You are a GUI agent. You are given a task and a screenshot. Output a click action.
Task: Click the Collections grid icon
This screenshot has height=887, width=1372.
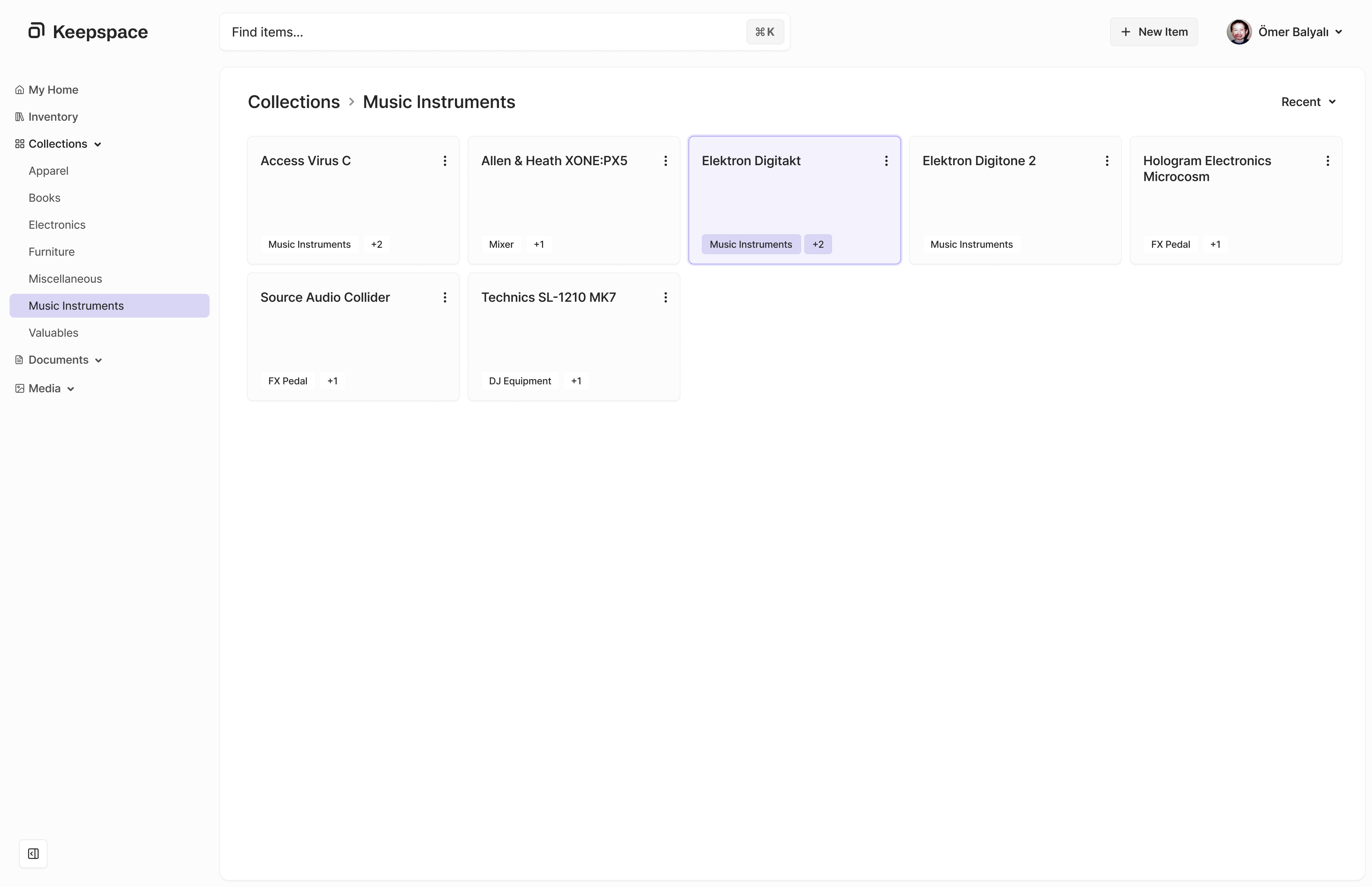19,144
